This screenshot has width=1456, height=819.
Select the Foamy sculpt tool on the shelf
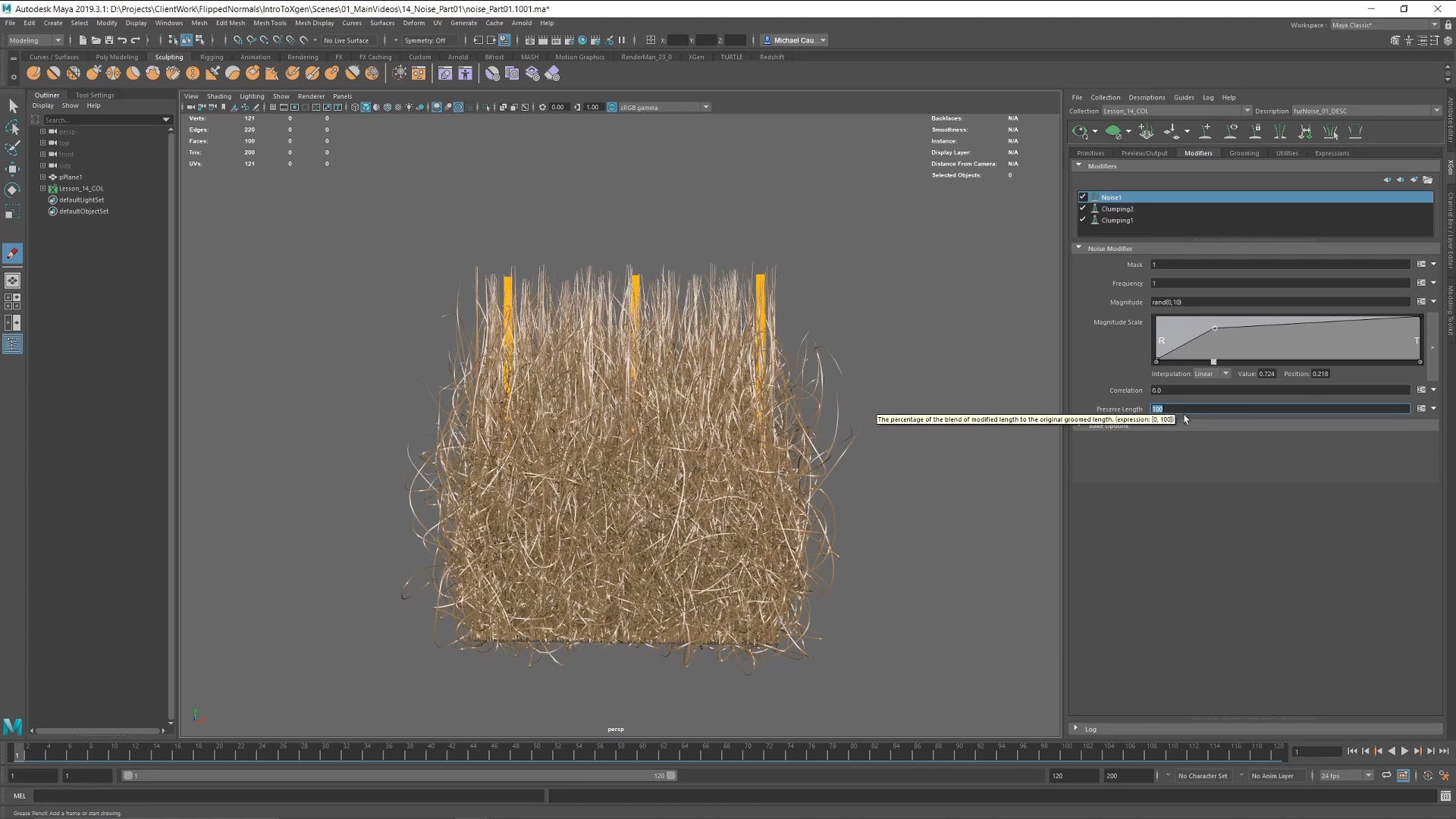pyautogui.click(x=153, y=73)
